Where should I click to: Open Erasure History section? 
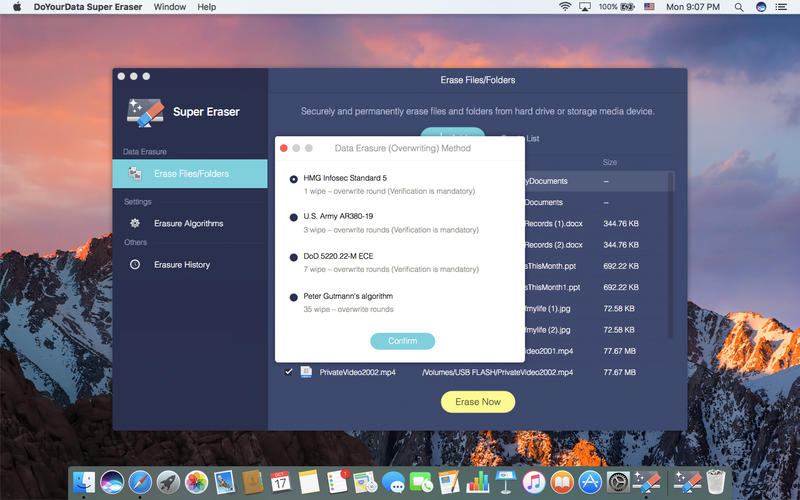[x=182, y=264]
